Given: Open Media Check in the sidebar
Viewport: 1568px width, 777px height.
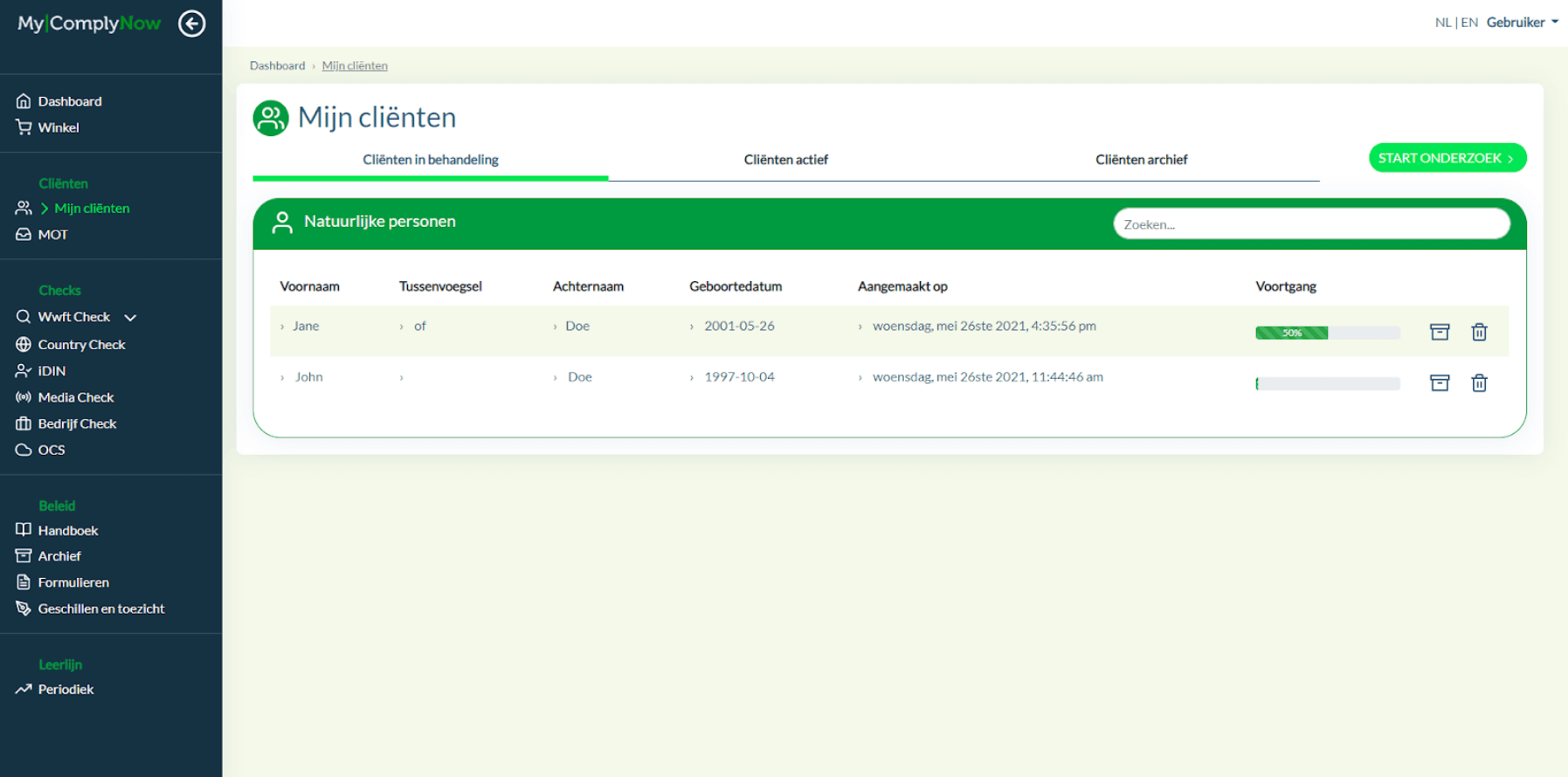Looking at the screenshot, I should (x=76, y=397).
